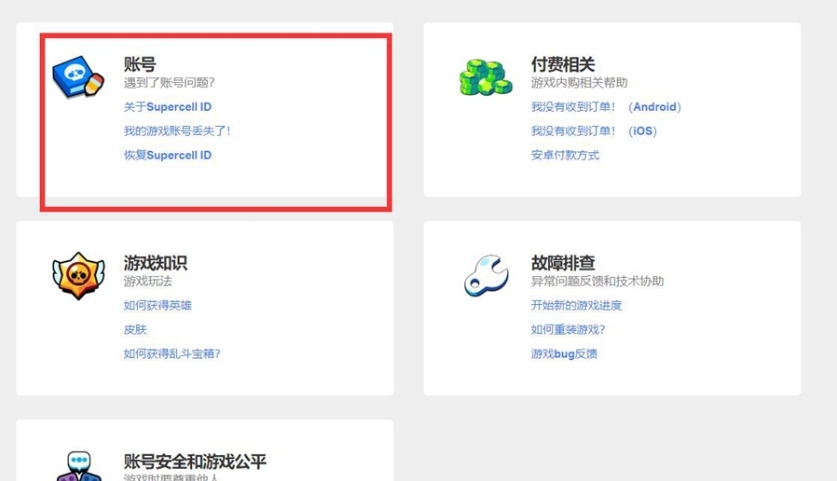Screen dimensions: 837x481
Task: Open 我没有收到订单 (iOS) article
Action: coord(593,131)
